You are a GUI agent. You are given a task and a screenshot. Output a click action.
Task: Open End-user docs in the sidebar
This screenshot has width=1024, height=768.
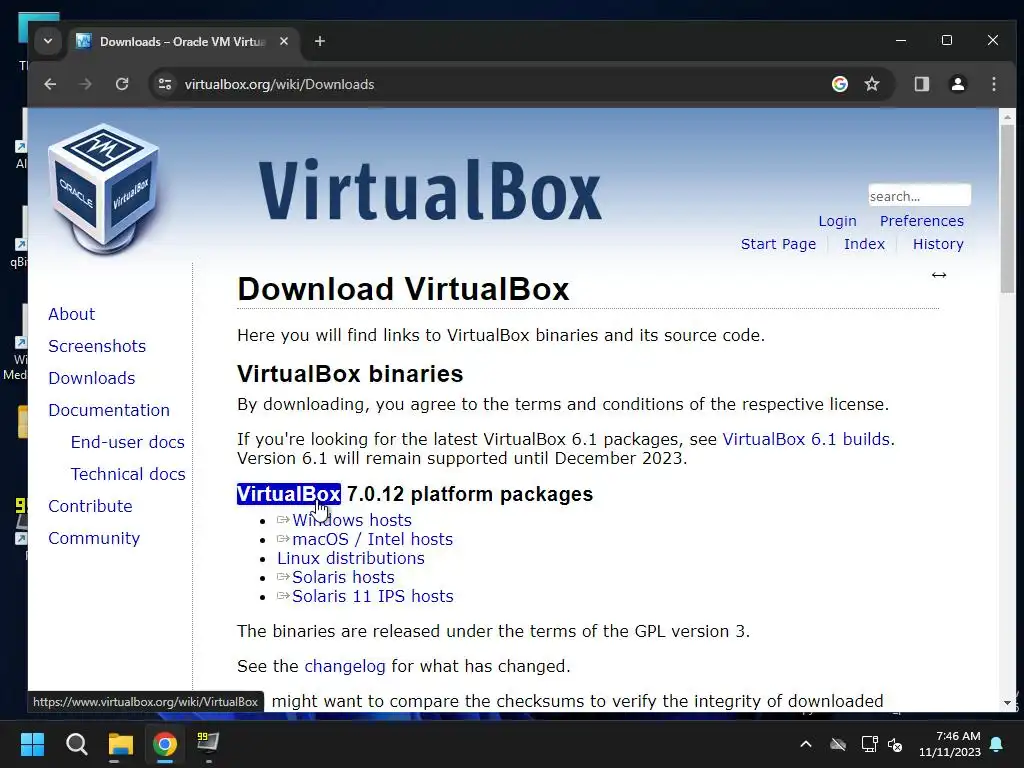point(127,442)
